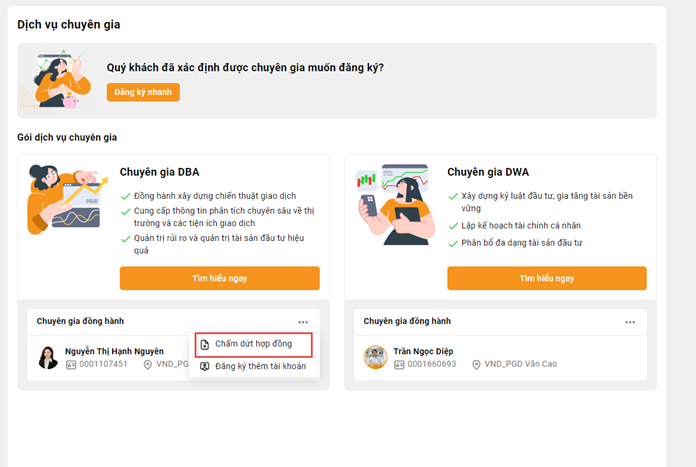The height and width of the screenshot is (467, 696).
Task: Click the name Nguyễn Thị Hạnh Nguyên
Action: tap(114, 351)
